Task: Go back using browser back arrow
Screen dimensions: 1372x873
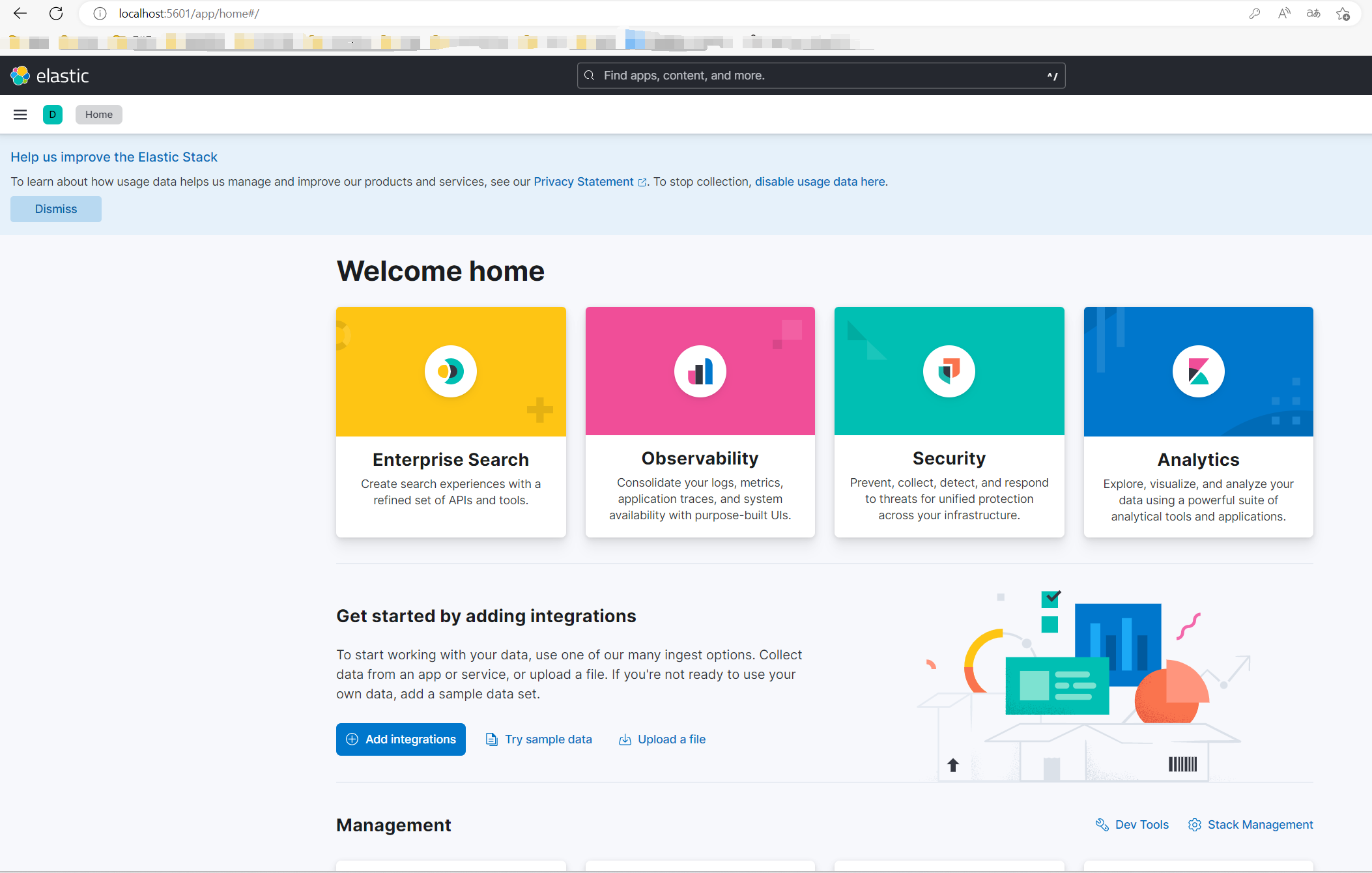Action: pos(20,13)
